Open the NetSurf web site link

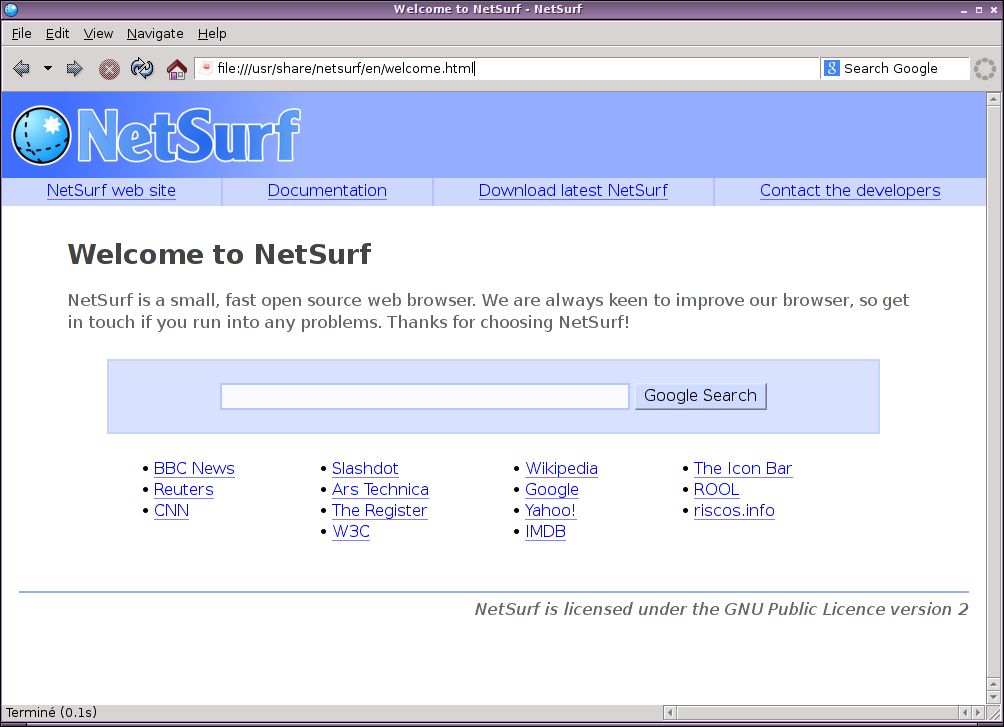coord(111,190)
